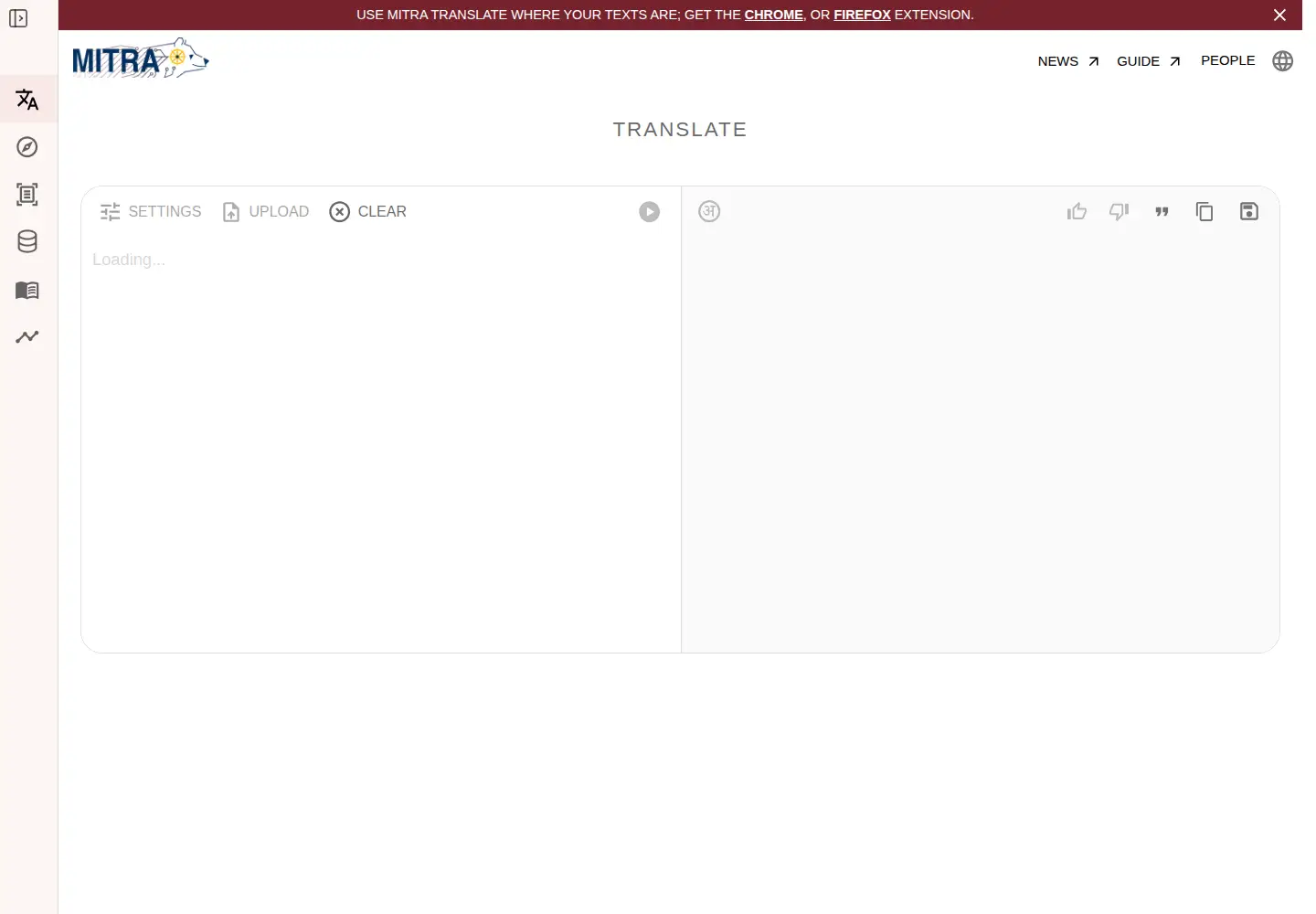Screen dimensions: 1316x914
Task: Give thumbs up to translation
Action: point(1077,212)
